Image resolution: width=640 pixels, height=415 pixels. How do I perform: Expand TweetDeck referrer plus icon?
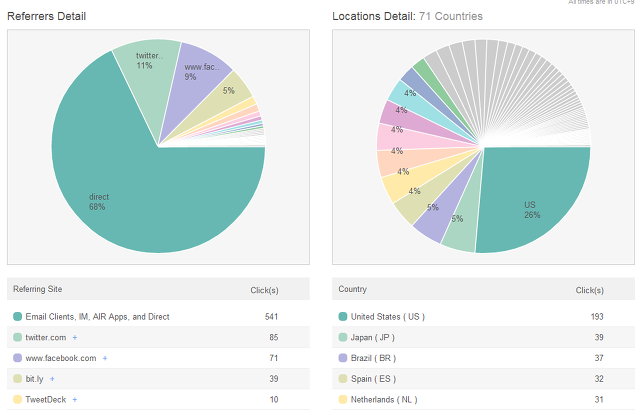pos(74,400)
